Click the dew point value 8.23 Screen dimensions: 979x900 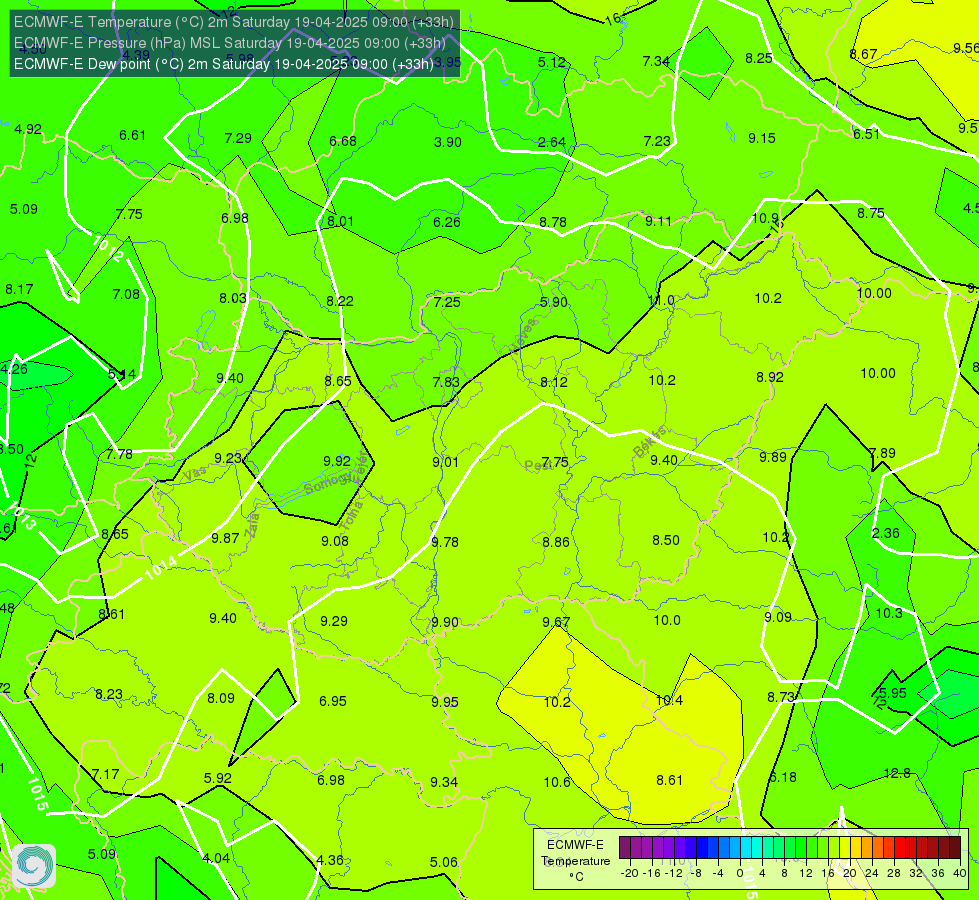[109, 694]
